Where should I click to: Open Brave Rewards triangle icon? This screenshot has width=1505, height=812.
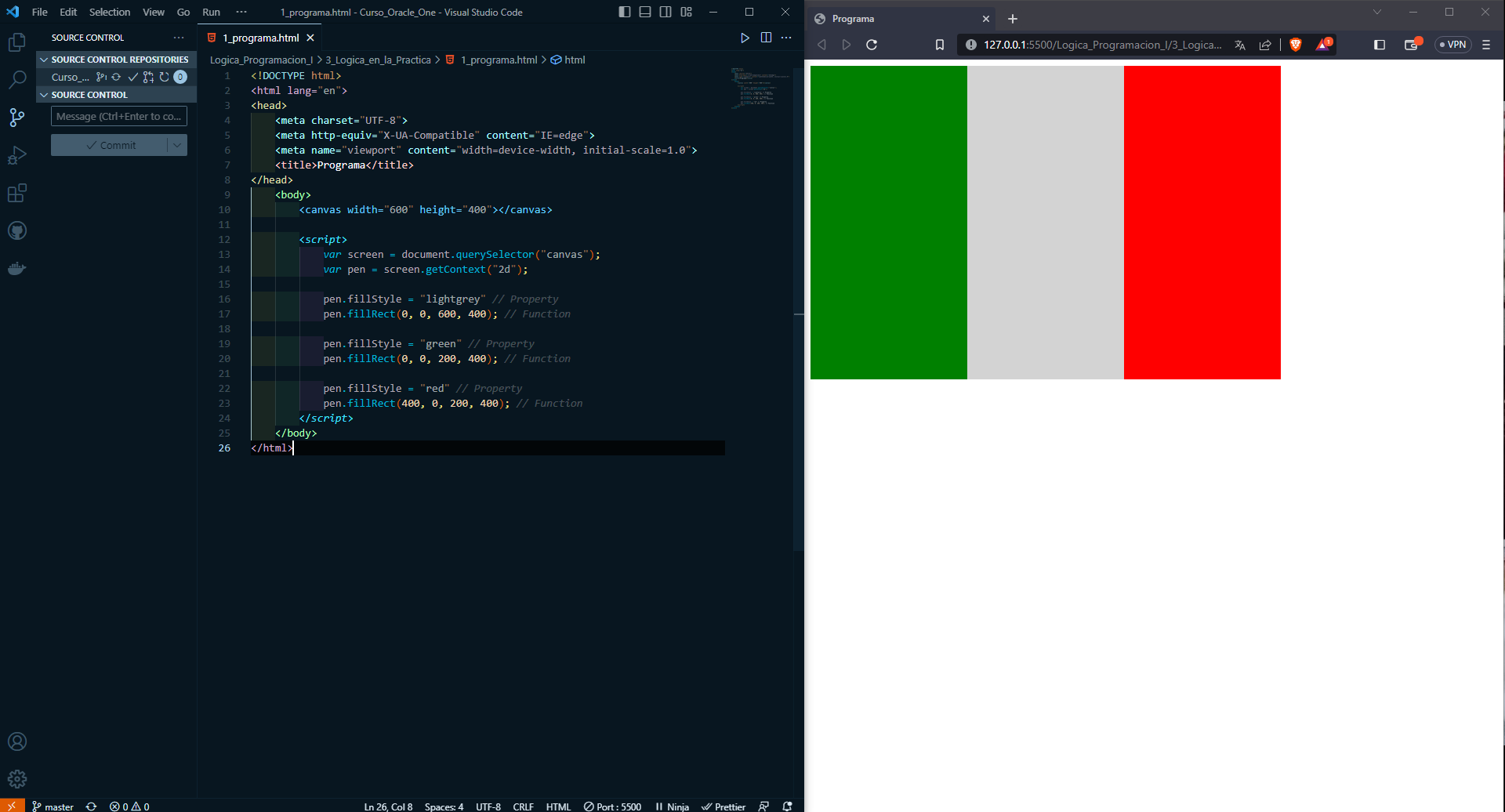1323,45
